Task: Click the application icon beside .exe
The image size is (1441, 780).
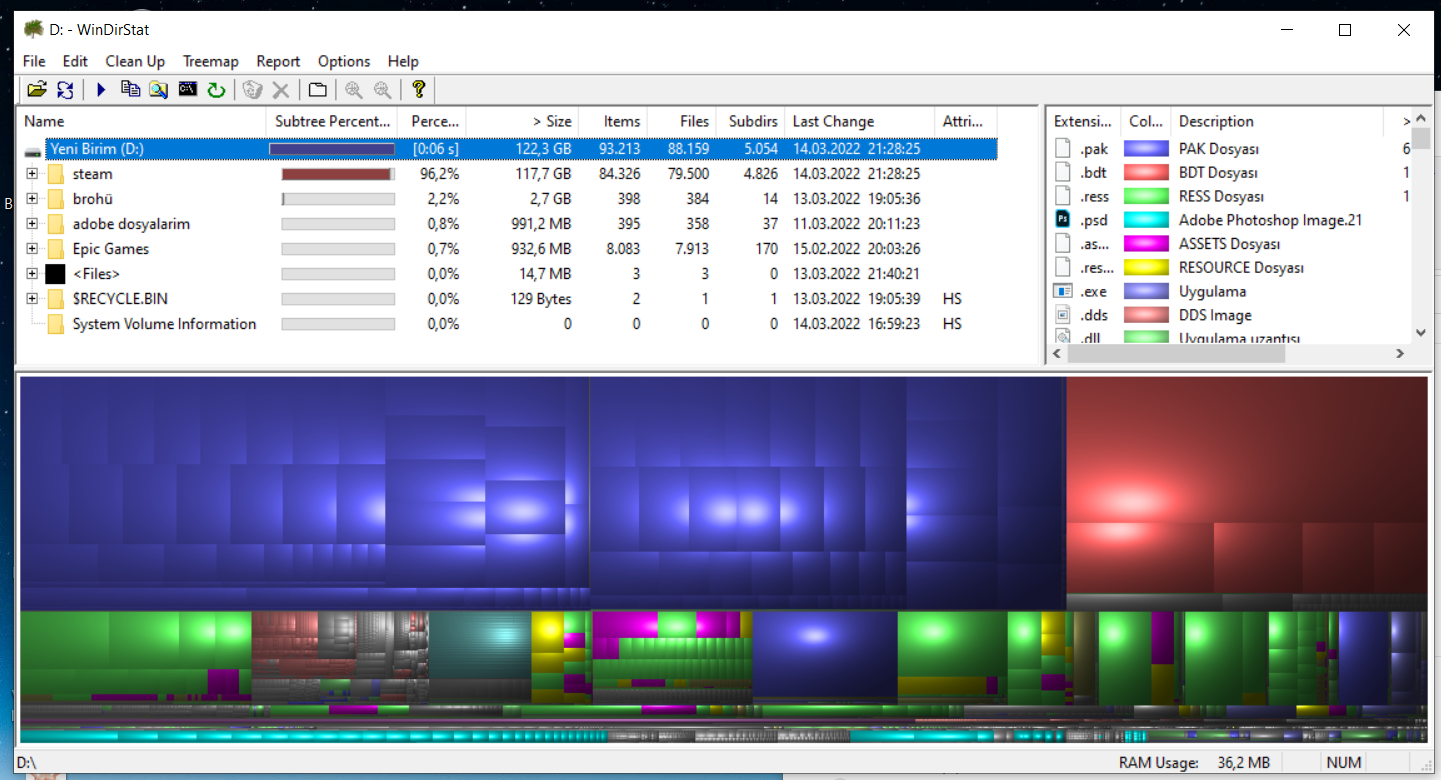Action: pos(1062,292)
